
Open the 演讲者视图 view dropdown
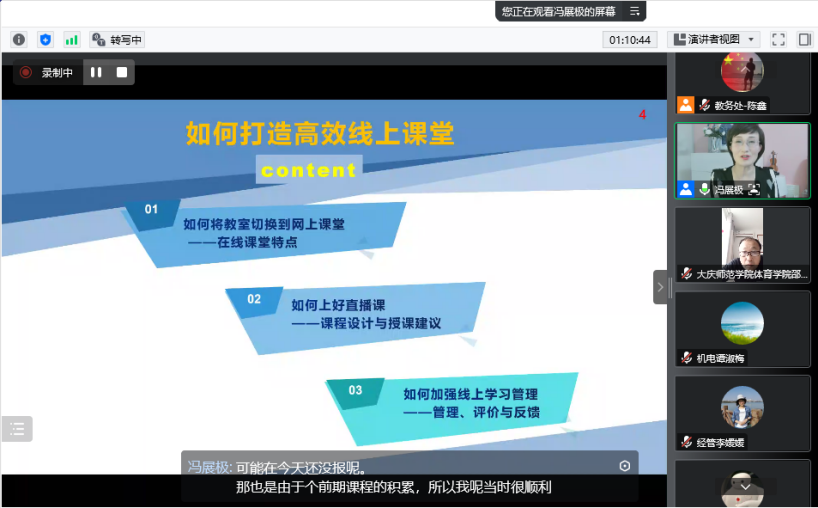coord(714,39)
